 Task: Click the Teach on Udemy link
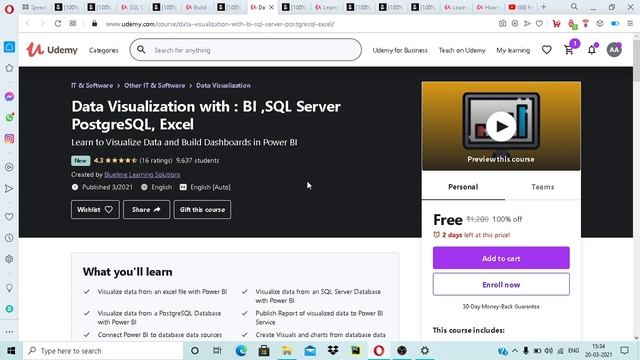coord(462,50)
